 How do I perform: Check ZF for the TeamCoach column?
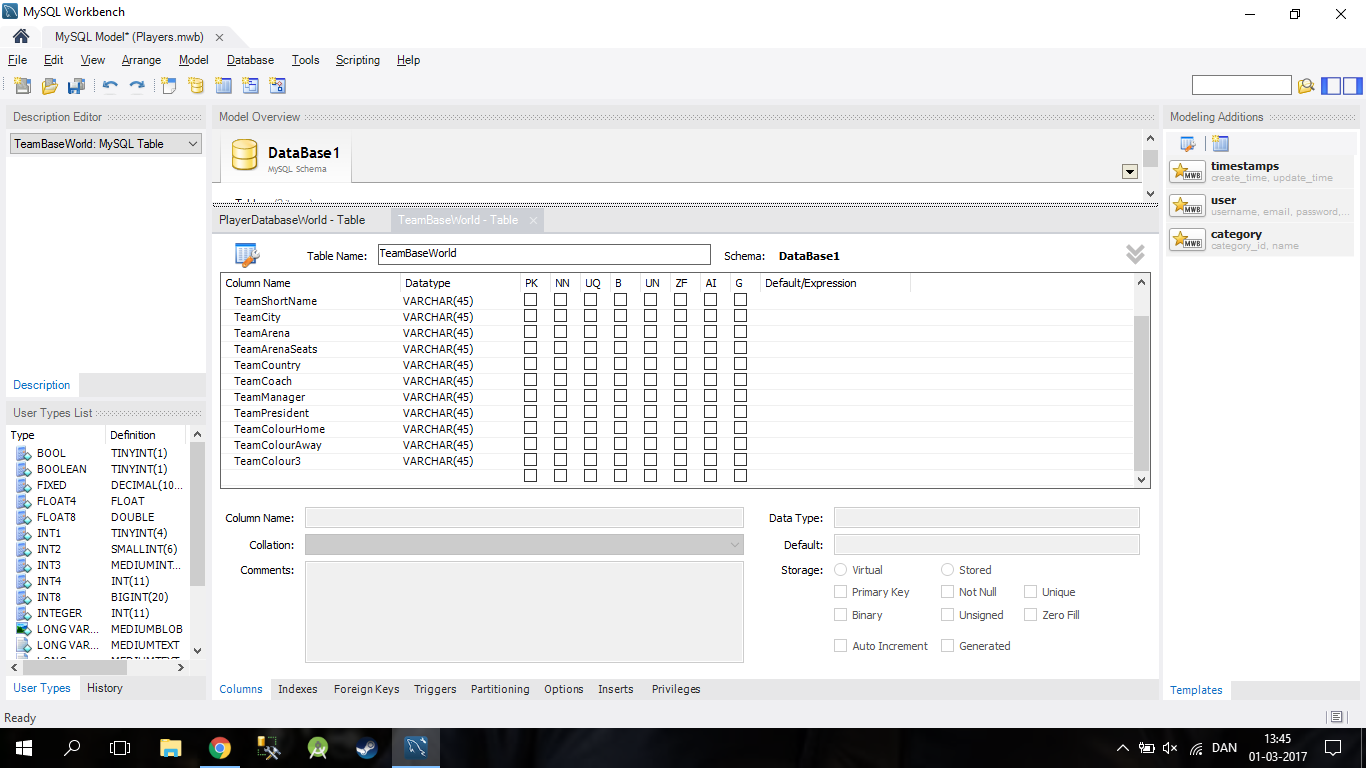681,380
